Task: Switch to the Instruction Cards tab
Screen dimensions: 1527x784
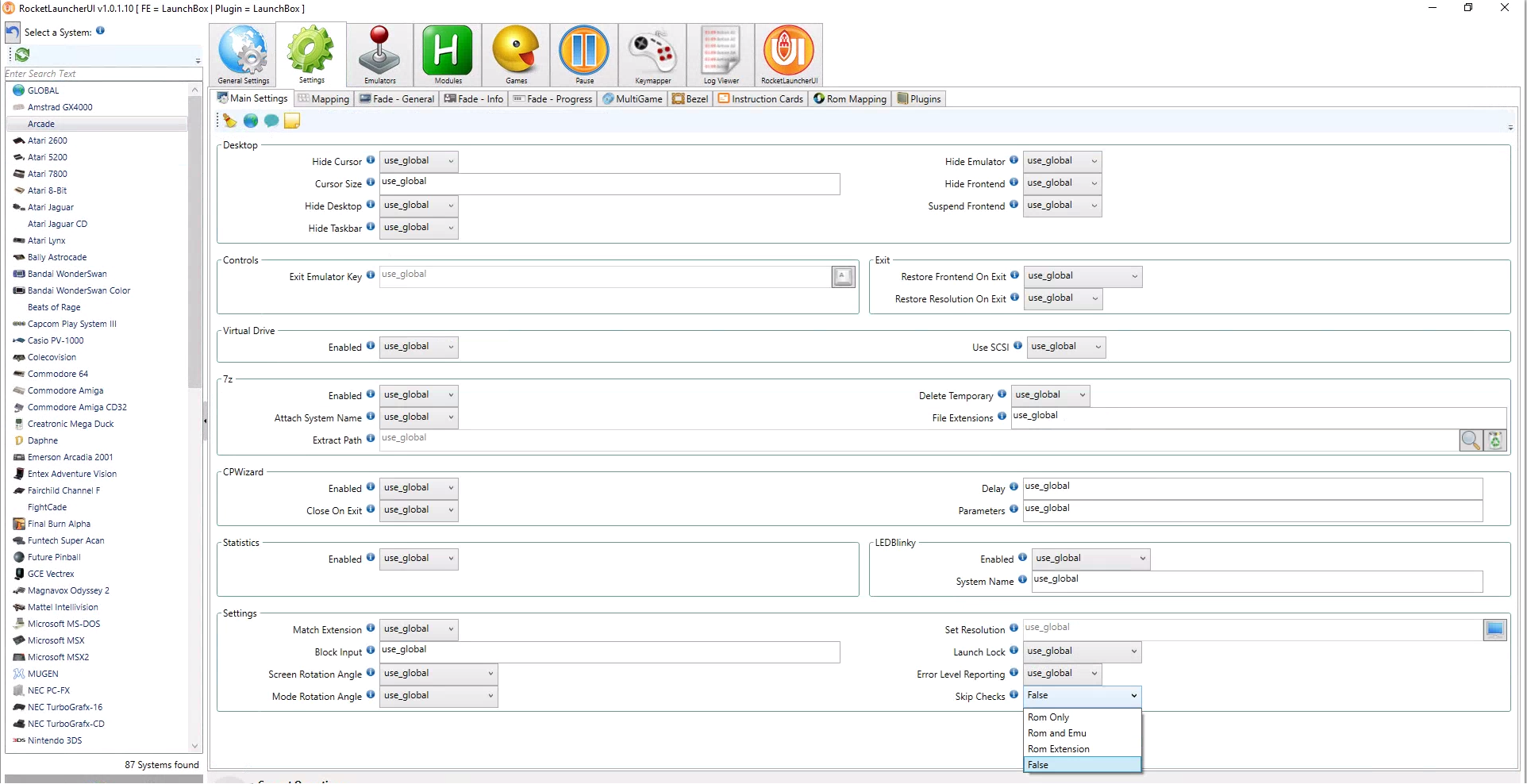Action: pos(761,99)
